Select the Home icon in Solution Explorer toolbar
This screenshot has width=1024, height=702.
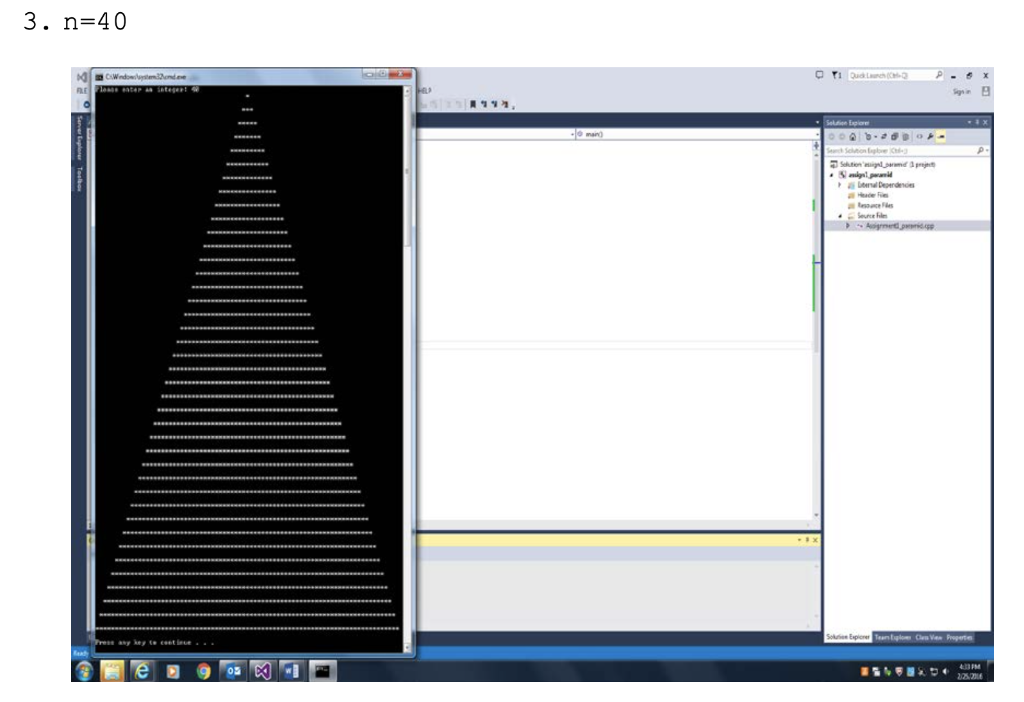tap(852, 137)
